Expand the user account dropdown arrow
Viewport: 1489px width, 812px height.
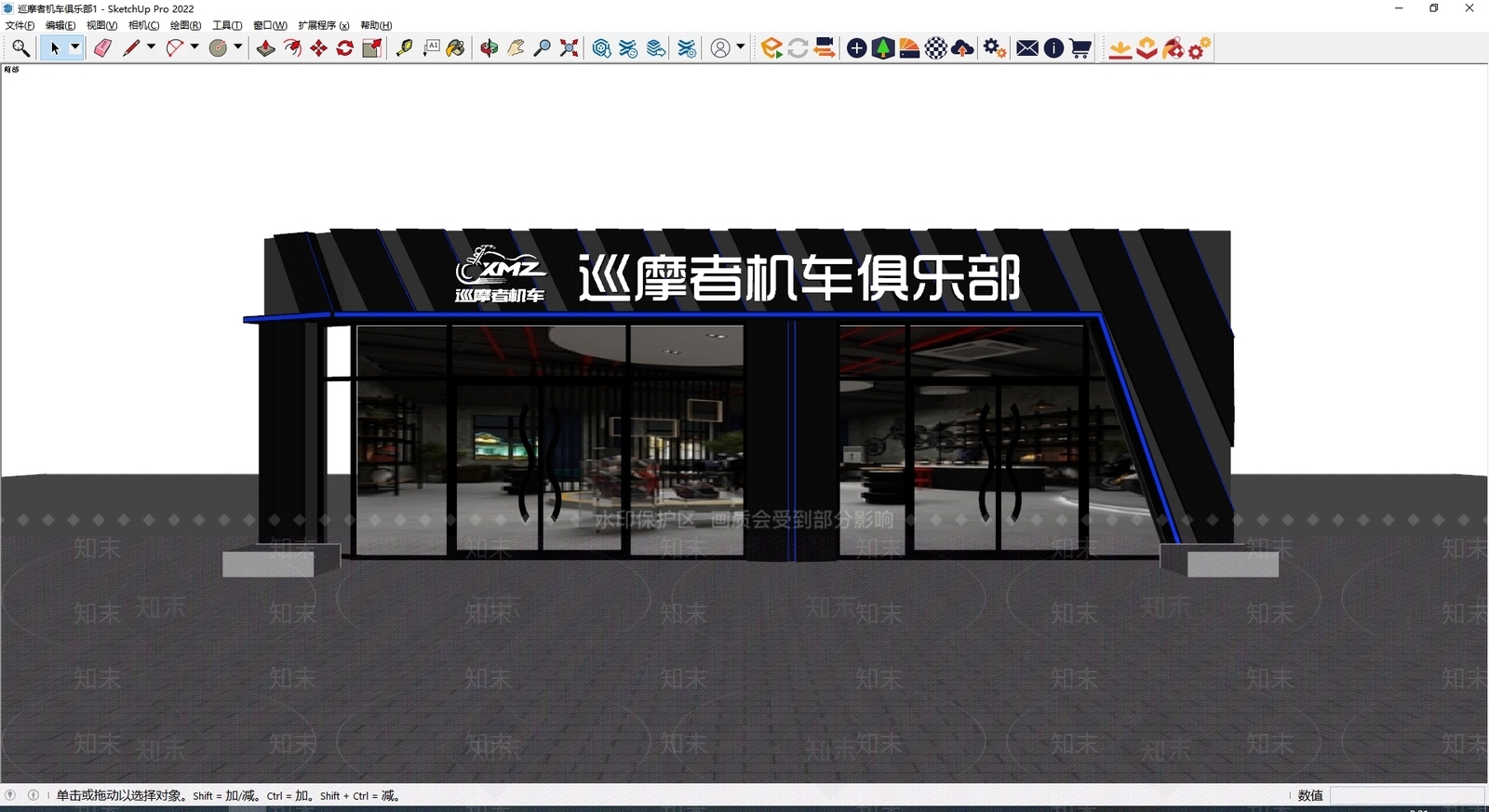[741, 47]
